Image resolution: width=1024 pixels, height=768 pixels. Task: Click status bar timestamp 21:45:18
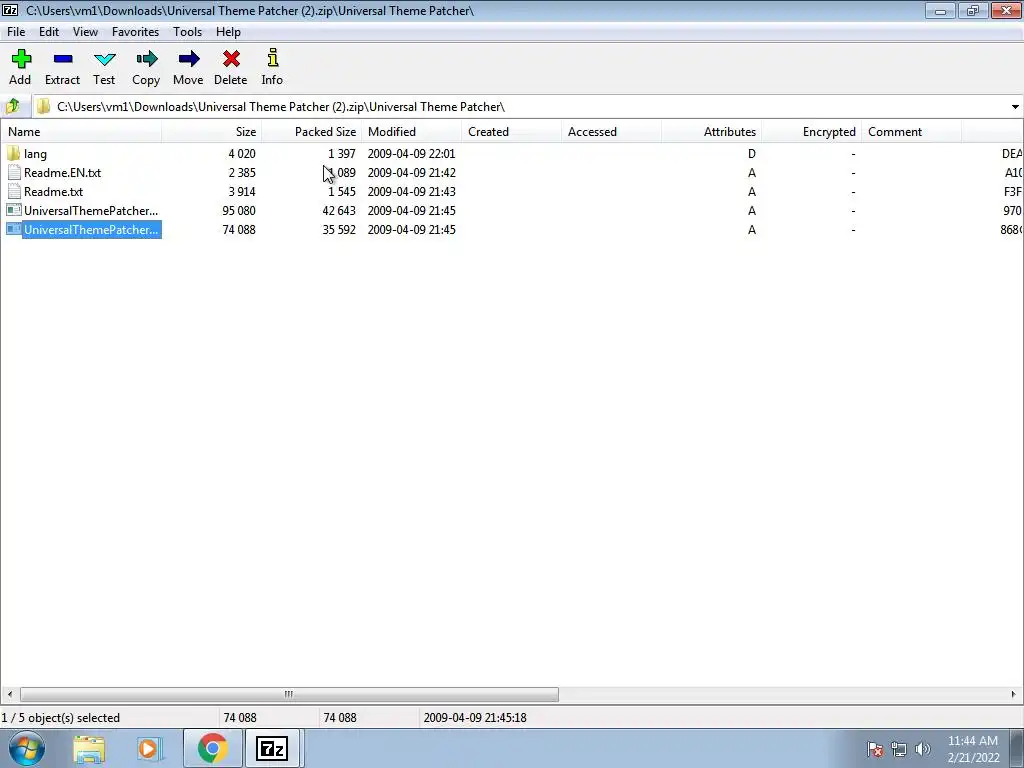click(x=475, y=718)
